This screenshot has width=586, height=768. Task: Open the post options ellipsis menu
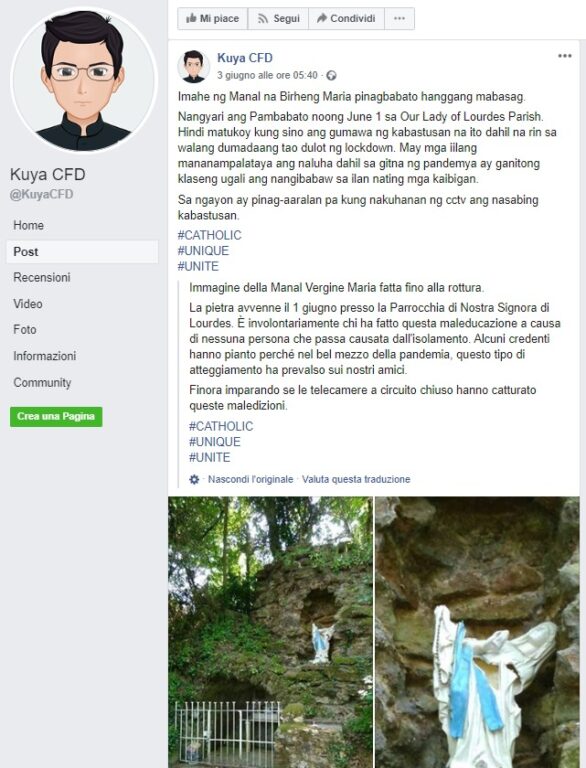[x=564, y=56]
